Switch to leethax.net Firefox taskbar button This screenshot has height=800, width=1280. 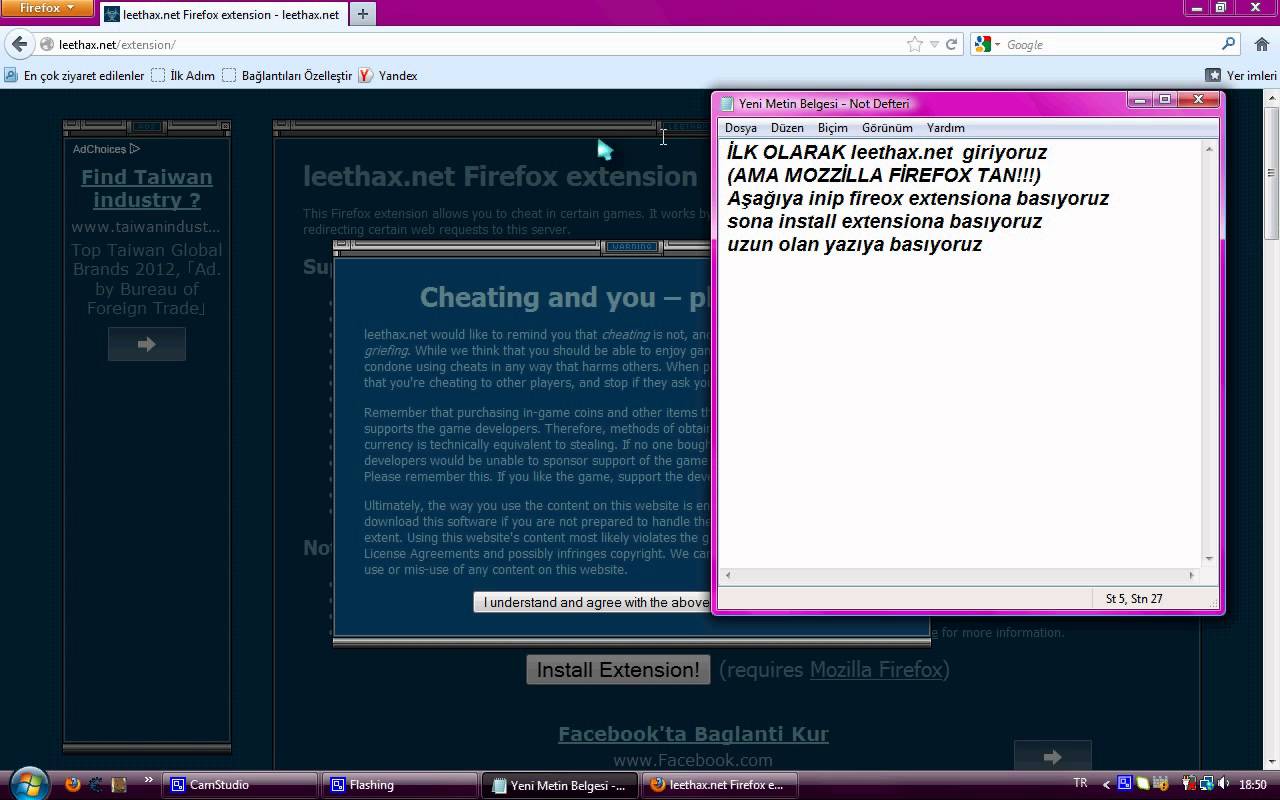point(719,785)
